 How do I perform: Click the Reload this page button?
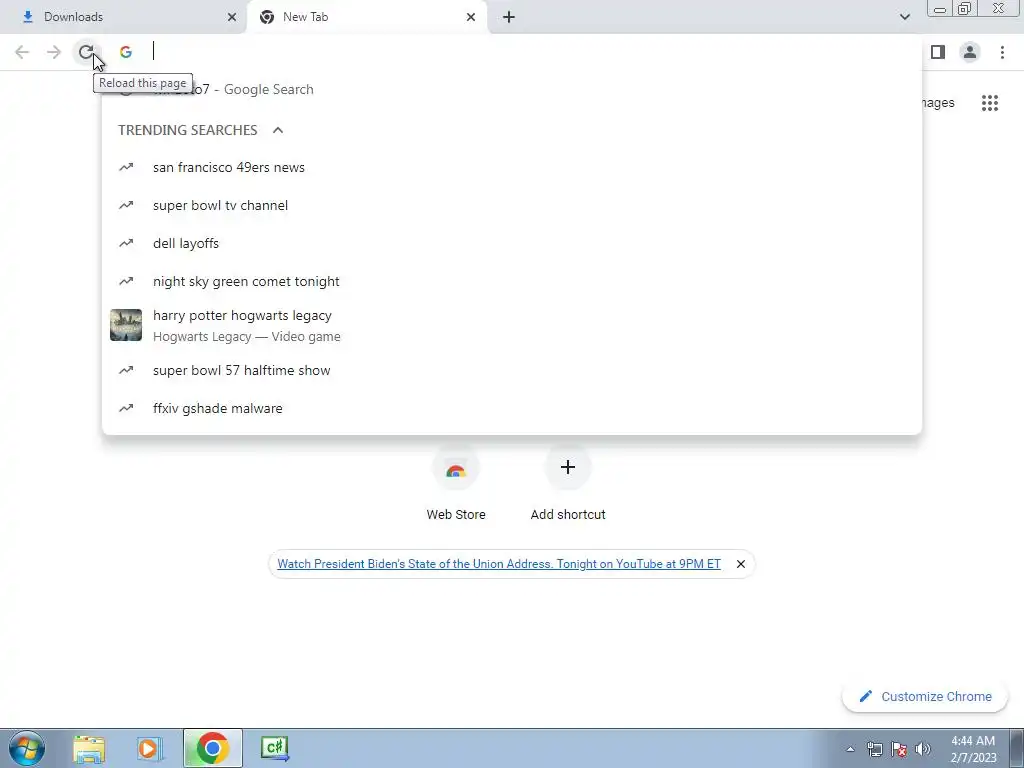(x=86, y=52)
